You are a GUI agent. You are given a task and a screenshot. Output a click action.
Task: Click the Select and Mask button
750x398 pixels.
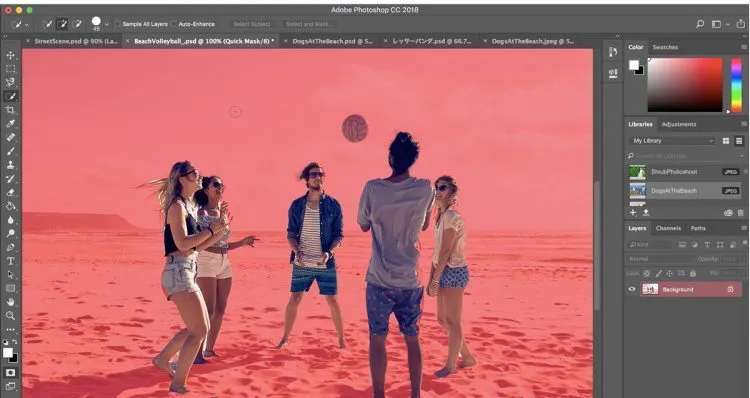[309, 24]
